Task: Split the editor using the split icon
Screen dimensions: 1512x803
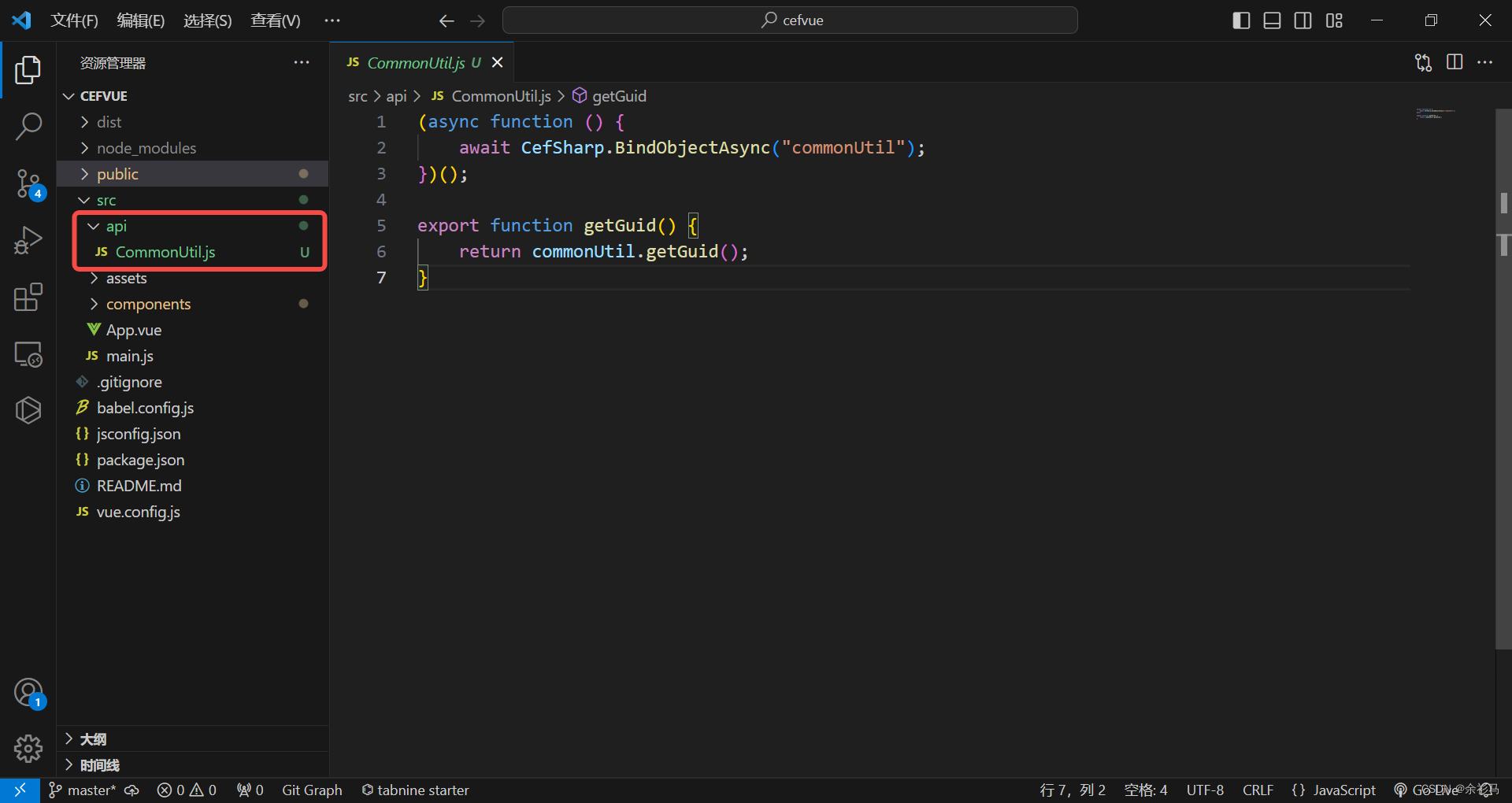Action: 1455,62
